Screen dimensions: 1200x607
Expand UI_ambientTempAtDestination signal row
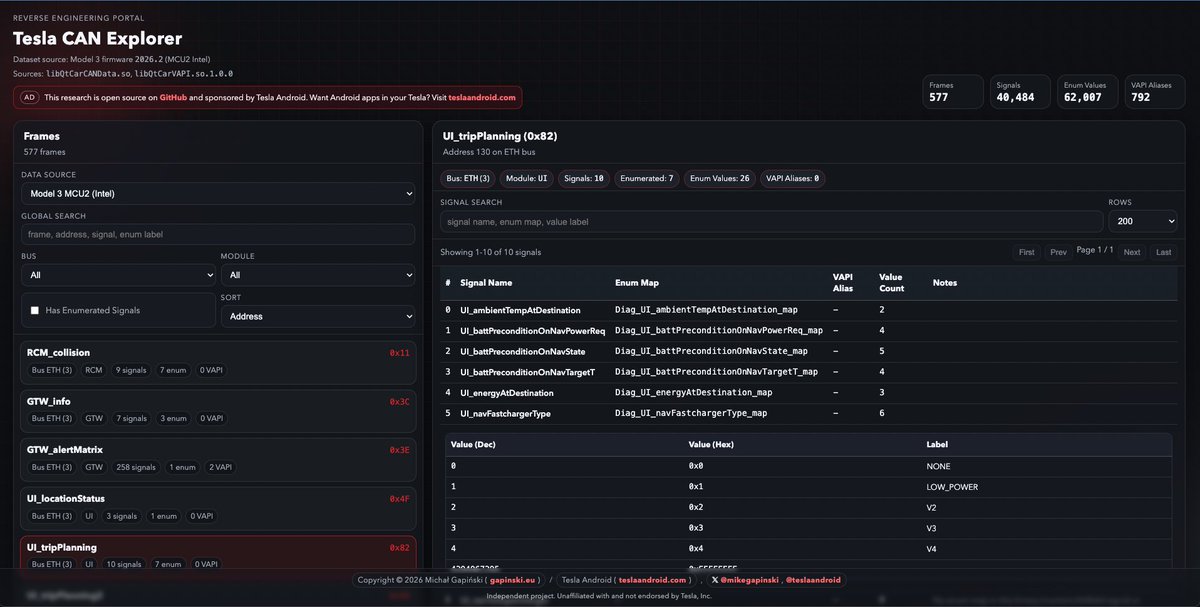809,310
